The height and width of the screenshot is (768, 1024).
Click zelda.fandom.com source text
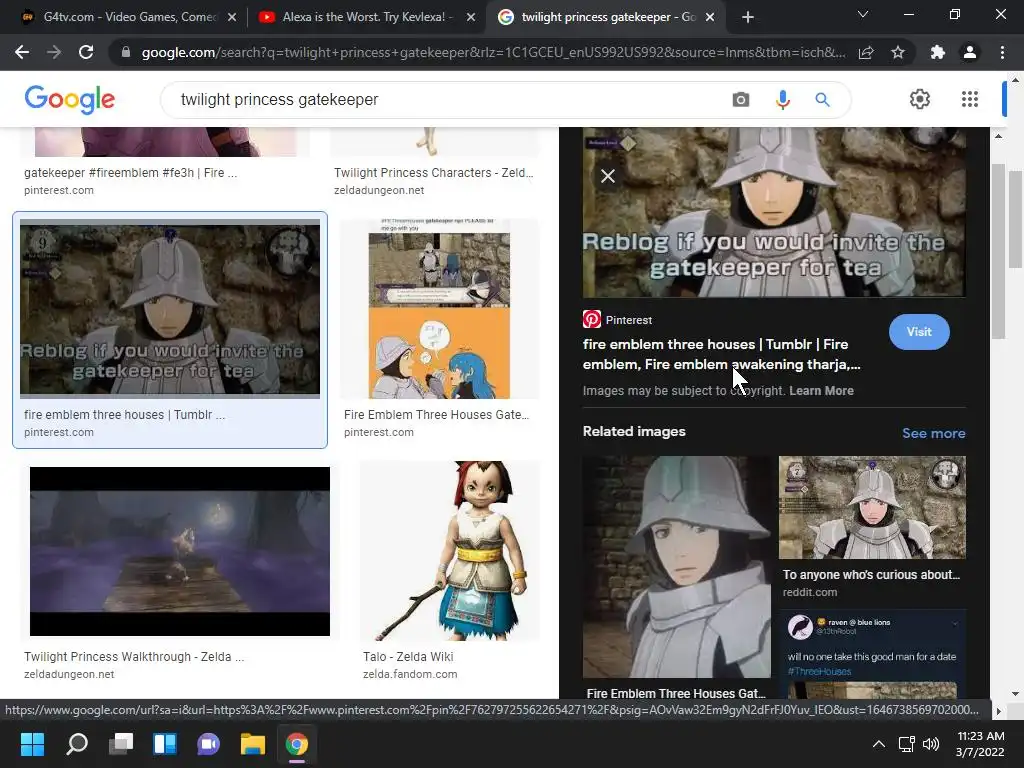tap(410, 674)
